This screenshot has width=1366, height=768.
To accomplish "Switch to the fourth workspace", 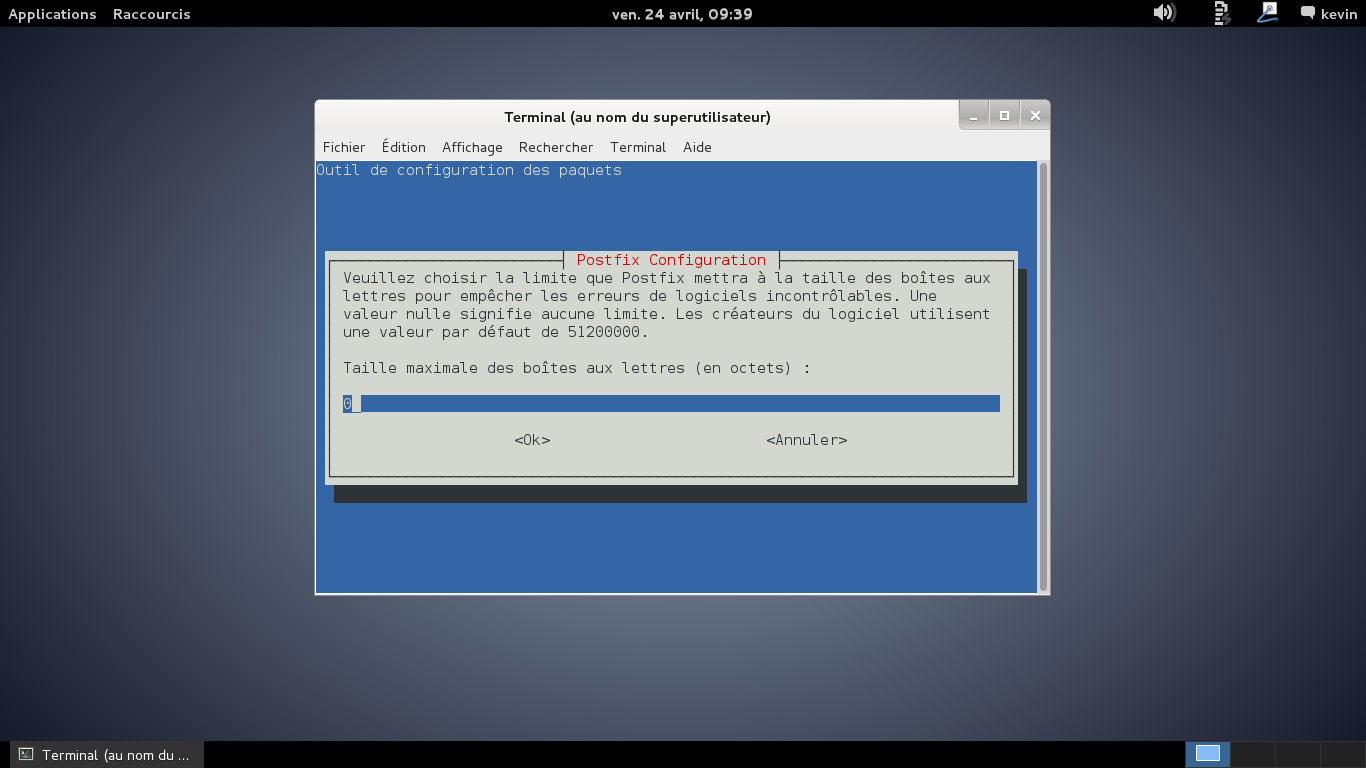I will 1342,754.
